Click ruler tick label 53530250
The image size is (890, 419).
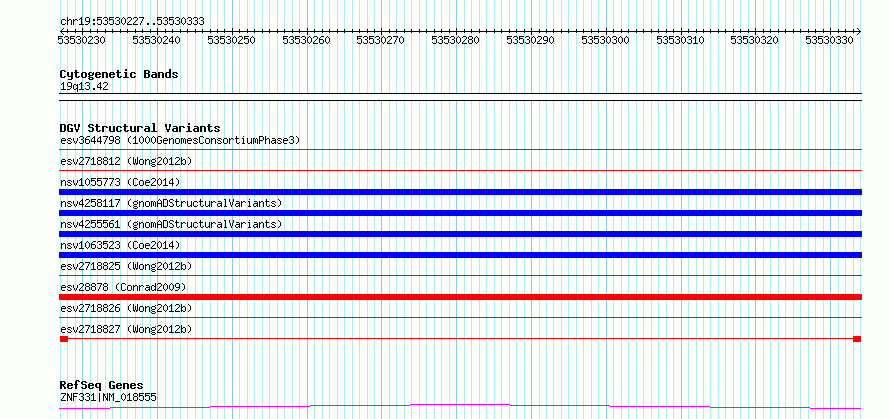click(x=232, y=40)
